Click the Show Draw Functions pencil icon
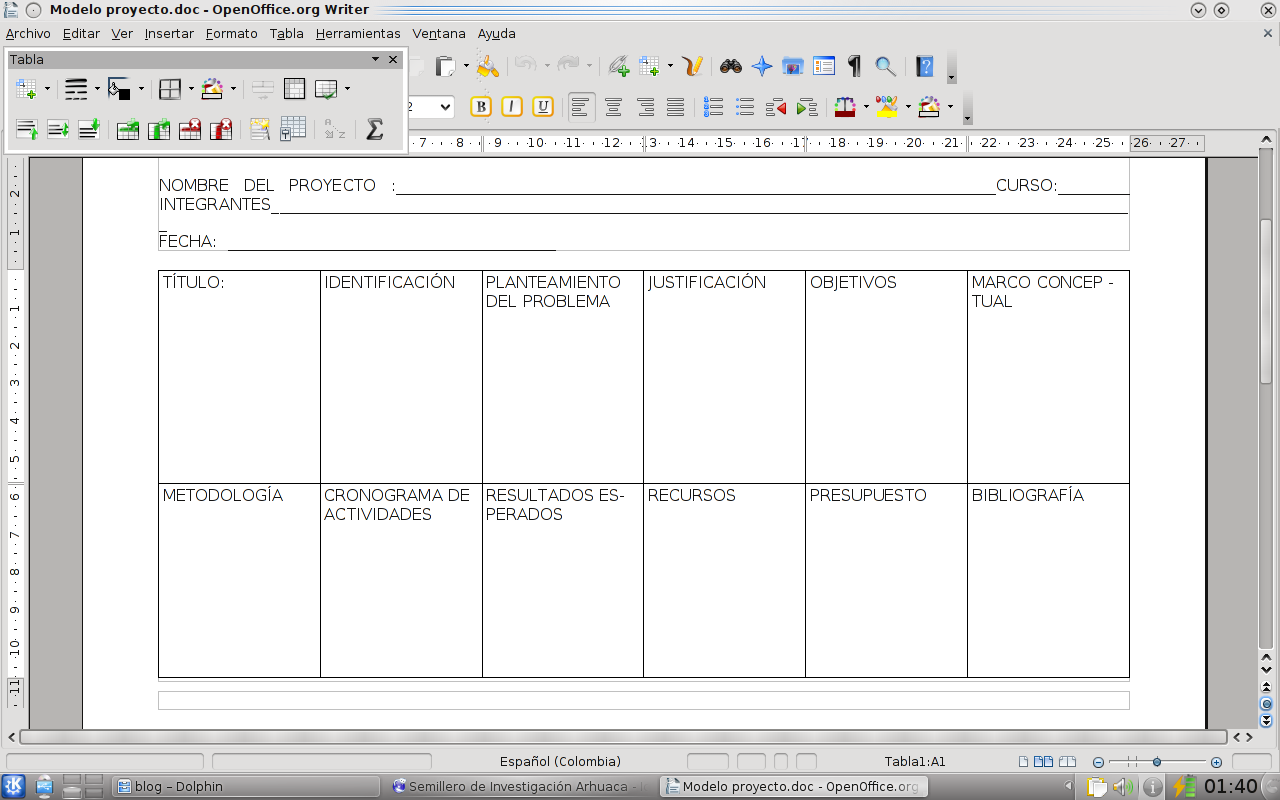Image resolution: width=1280 pixels, height=800 pixels. click(x=692, y=66)
